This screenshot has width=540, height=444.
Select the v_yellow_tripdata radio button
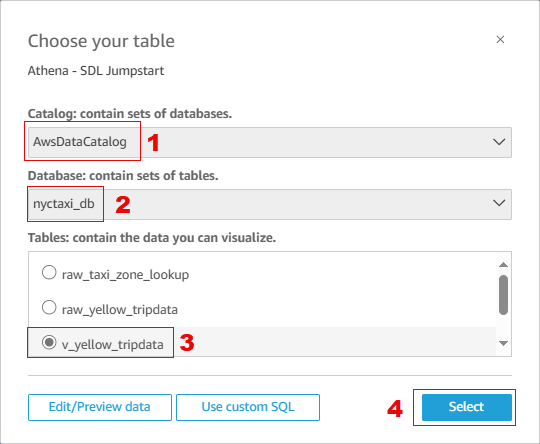pos(49,342)
